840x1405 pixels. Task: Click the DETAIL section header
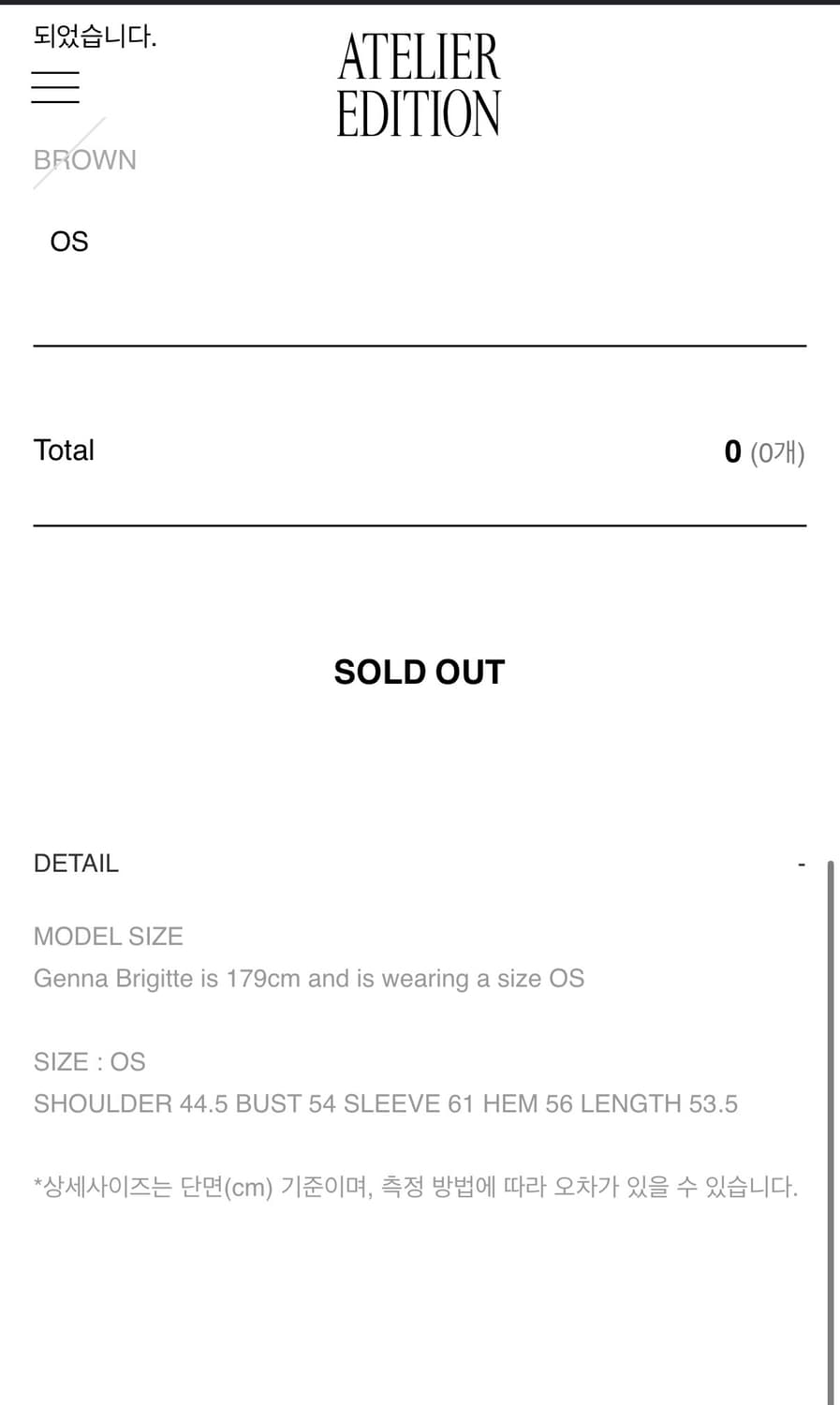(77, 864)
